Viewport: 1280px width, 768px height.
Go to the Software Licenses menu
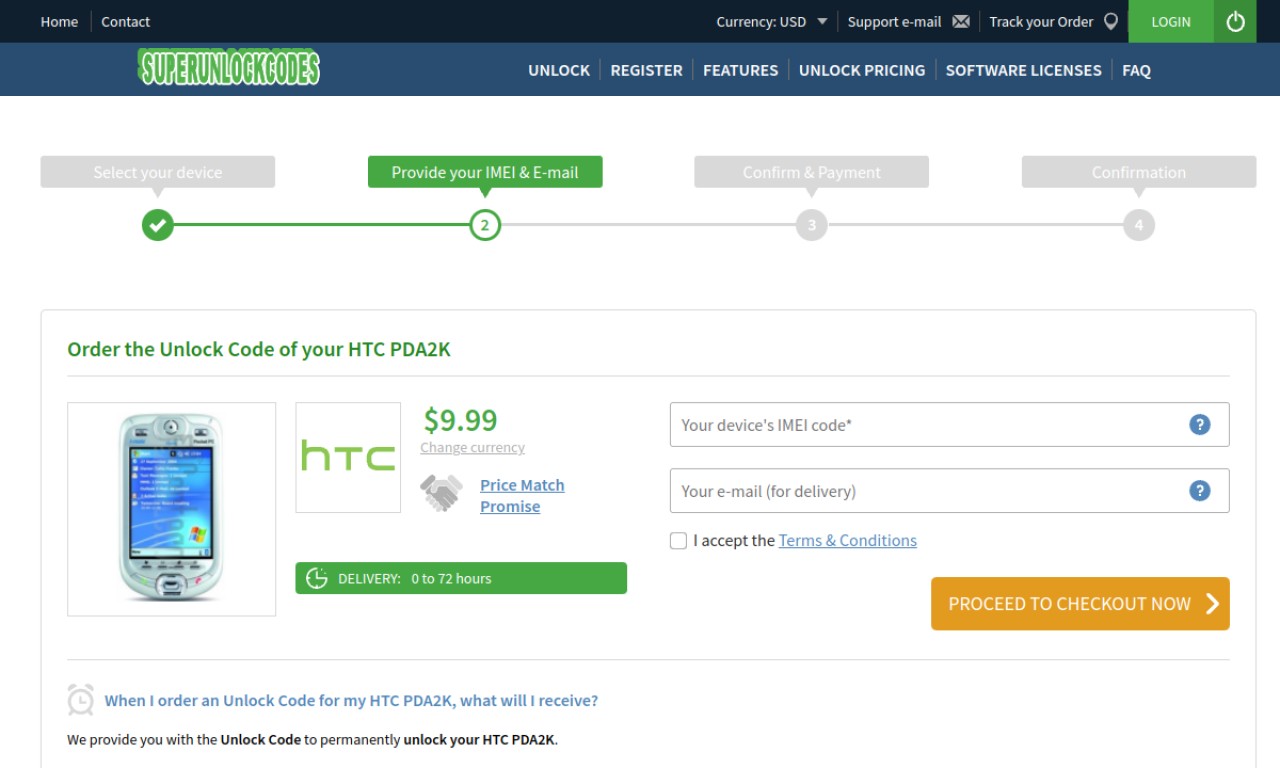[1023, 70]
